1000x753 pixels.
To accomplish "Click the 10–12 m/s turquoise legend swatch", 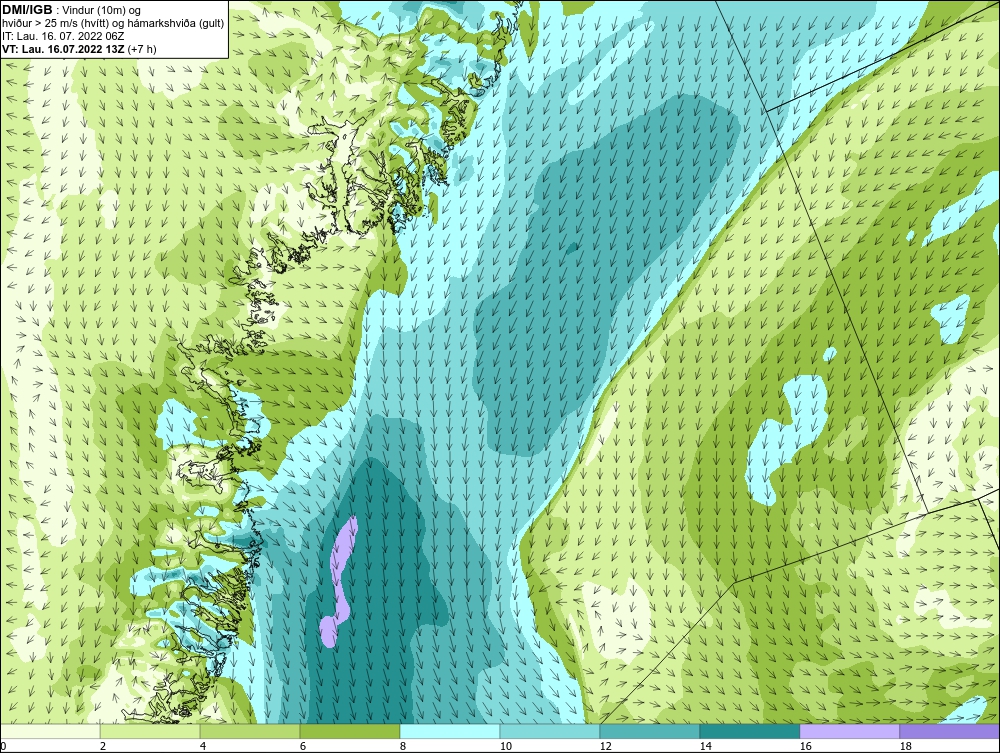I will tap(550, 731).
